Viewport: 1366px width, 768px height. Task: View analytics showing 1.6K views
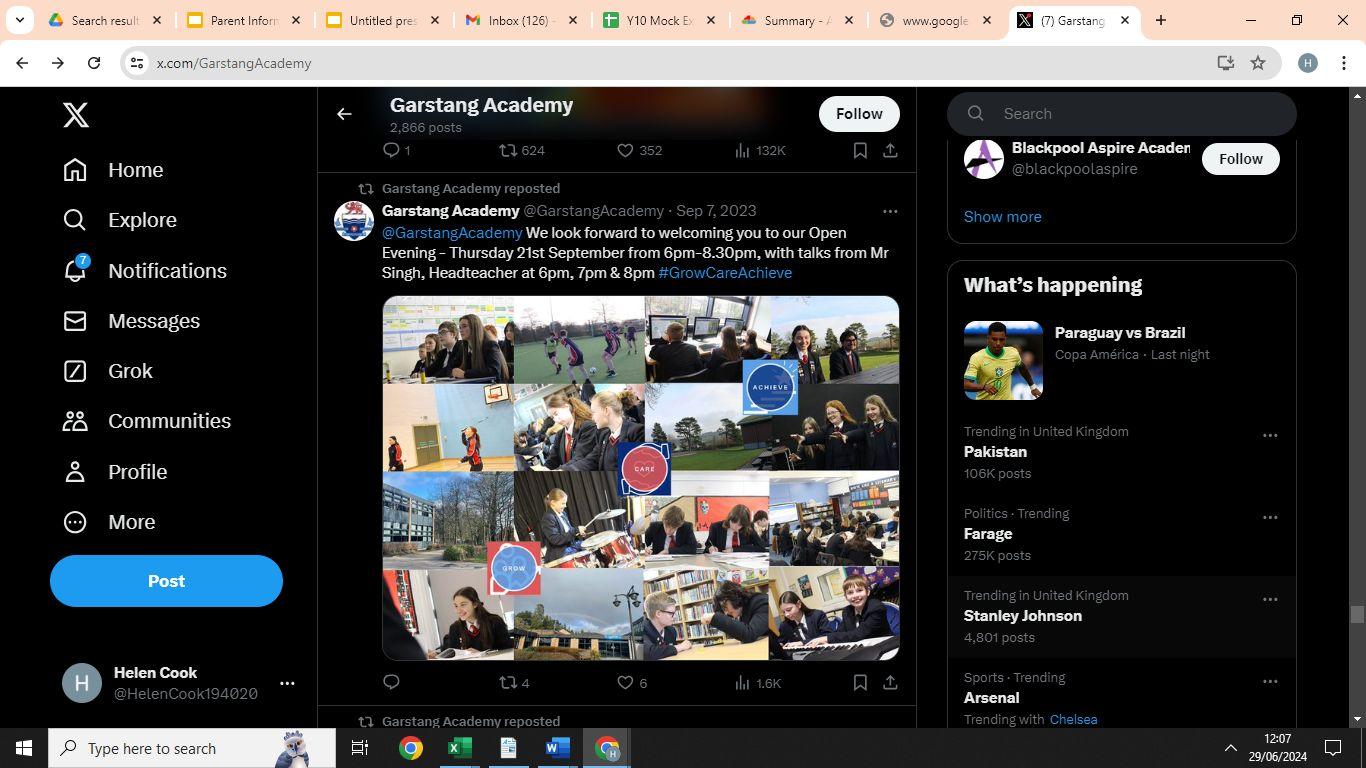758,683
